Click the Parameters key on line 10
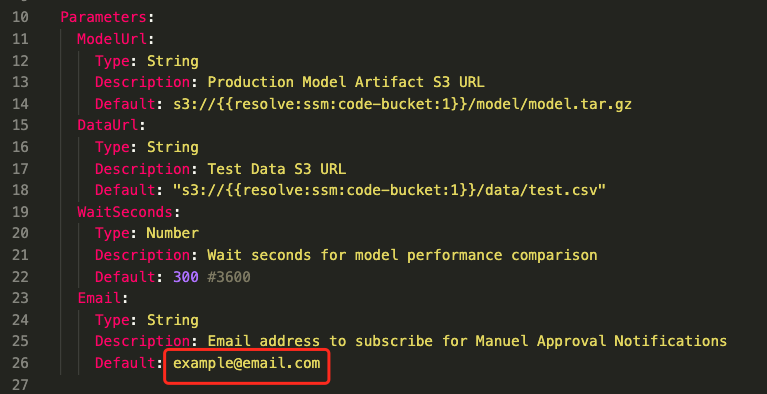Viewport: 767px width, 394px height. click(103, 17)
